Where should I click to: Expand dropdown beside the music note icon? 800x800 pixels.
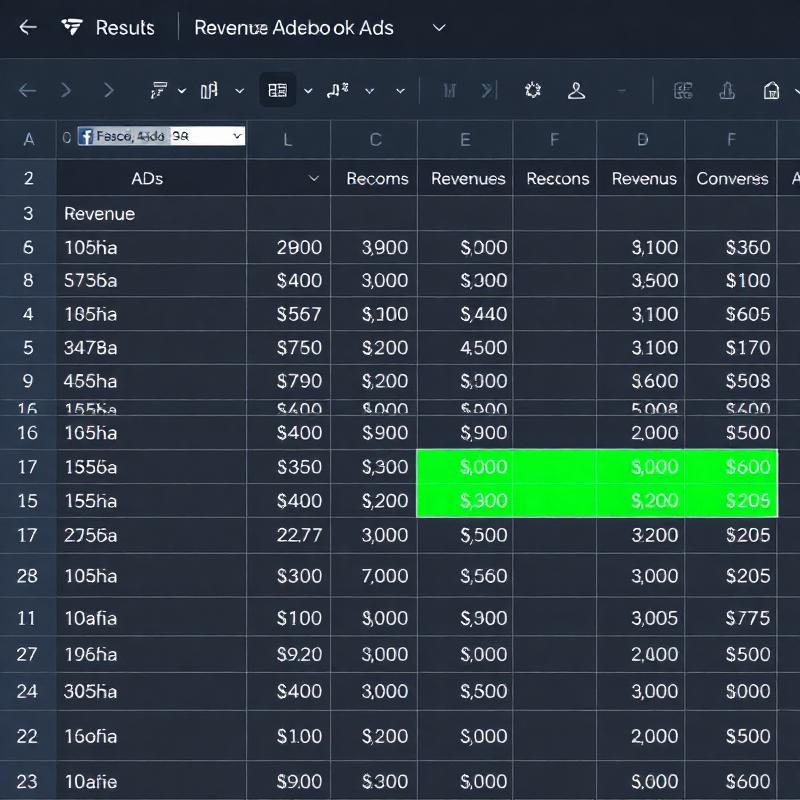coord(369,91)
